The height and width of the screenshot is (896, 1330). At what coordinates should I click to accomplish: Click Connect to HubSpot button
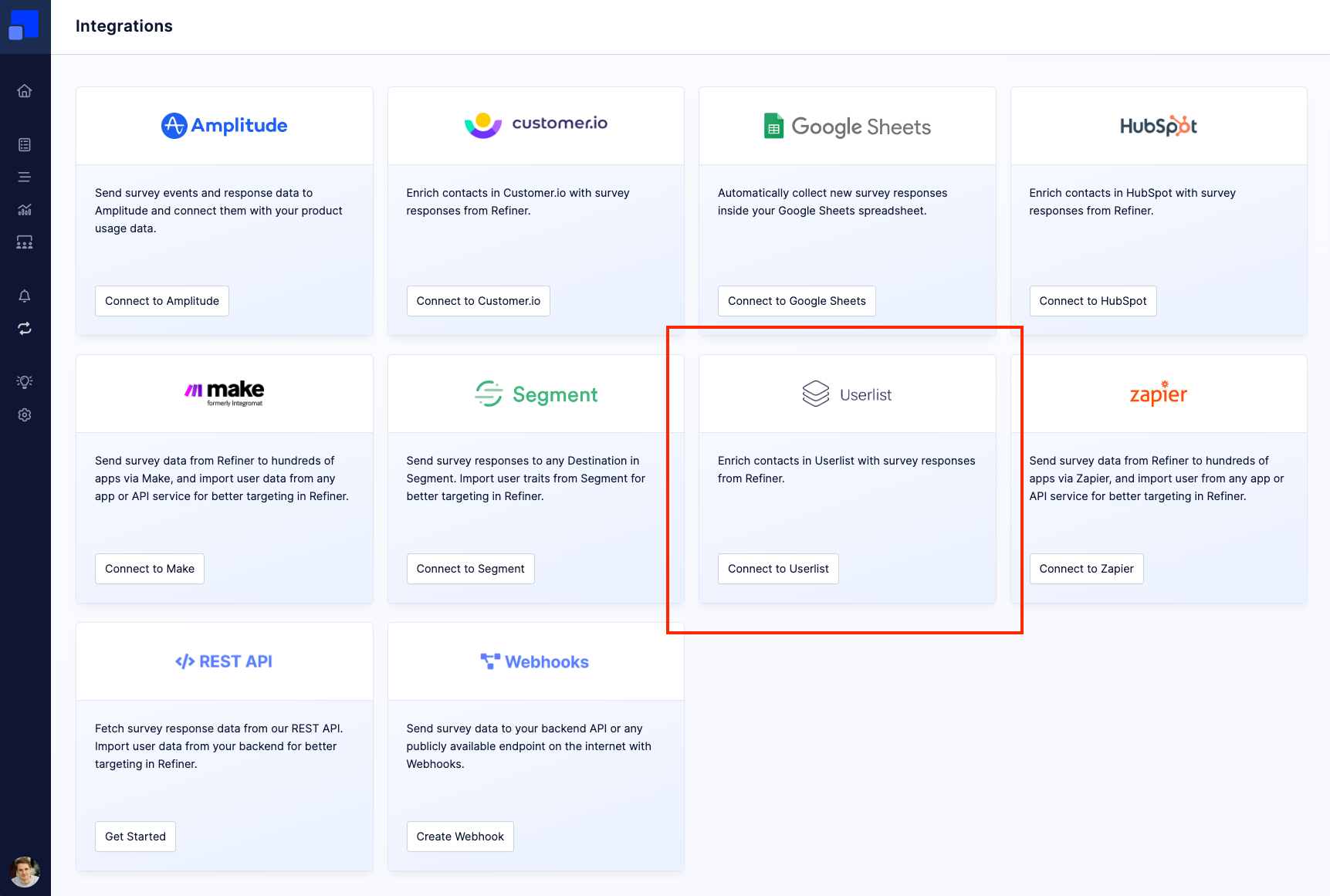click(1093, 301)
